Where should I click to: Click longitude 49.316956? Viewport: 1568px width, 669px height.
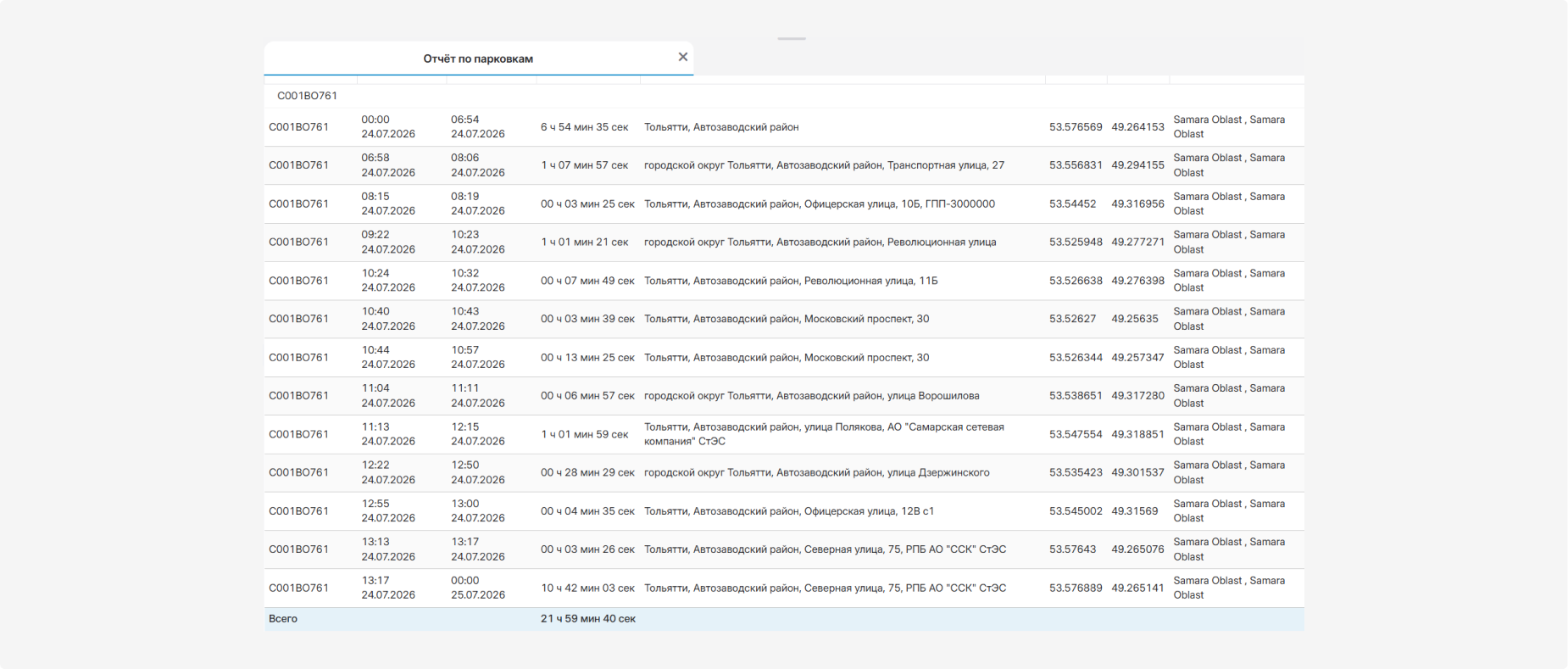pos(1137,204)
